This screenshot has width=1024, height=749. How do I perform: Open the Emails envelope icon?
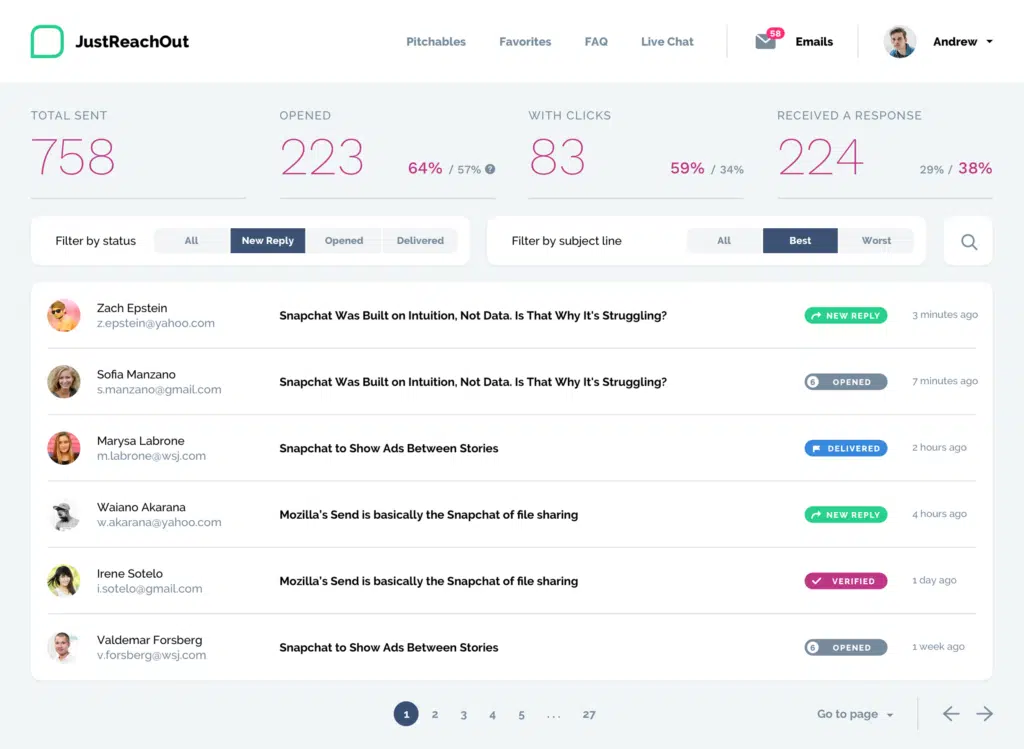pyautogui.click(x=766, y=42)
